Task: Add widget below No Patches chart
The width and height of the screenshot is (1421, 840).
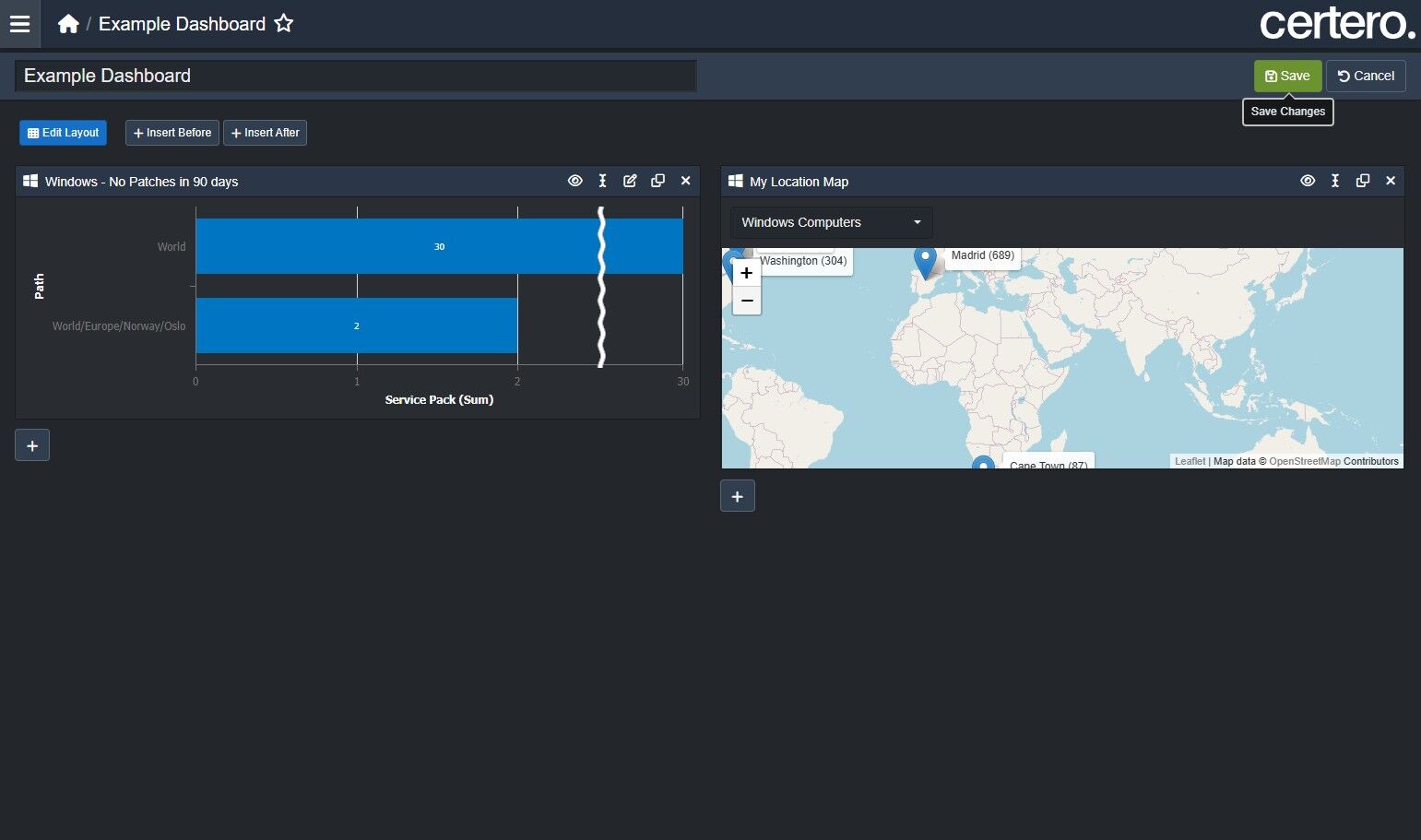Action: [x=32, y=445]
